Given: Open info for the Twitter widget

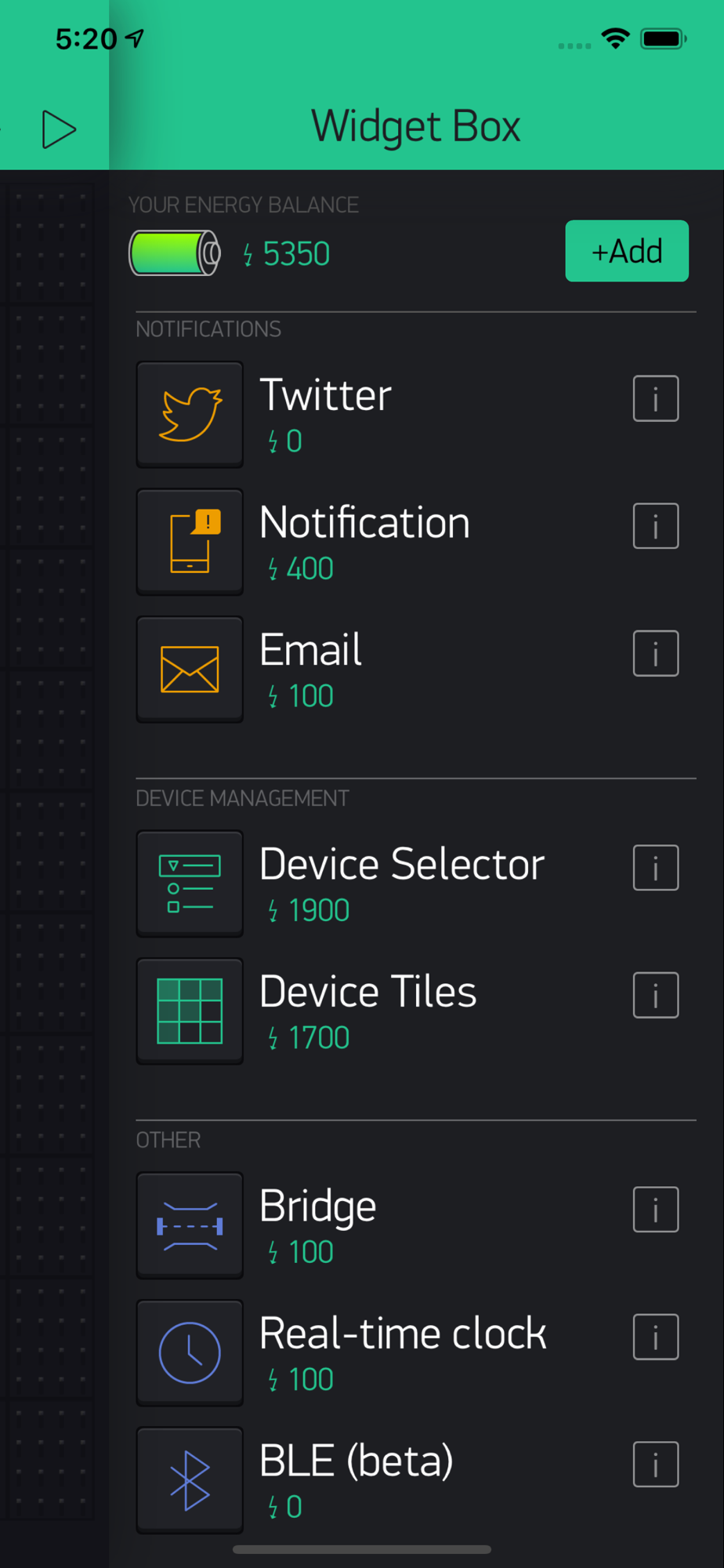Looking at the screenshot, I should tap(656, 398).
